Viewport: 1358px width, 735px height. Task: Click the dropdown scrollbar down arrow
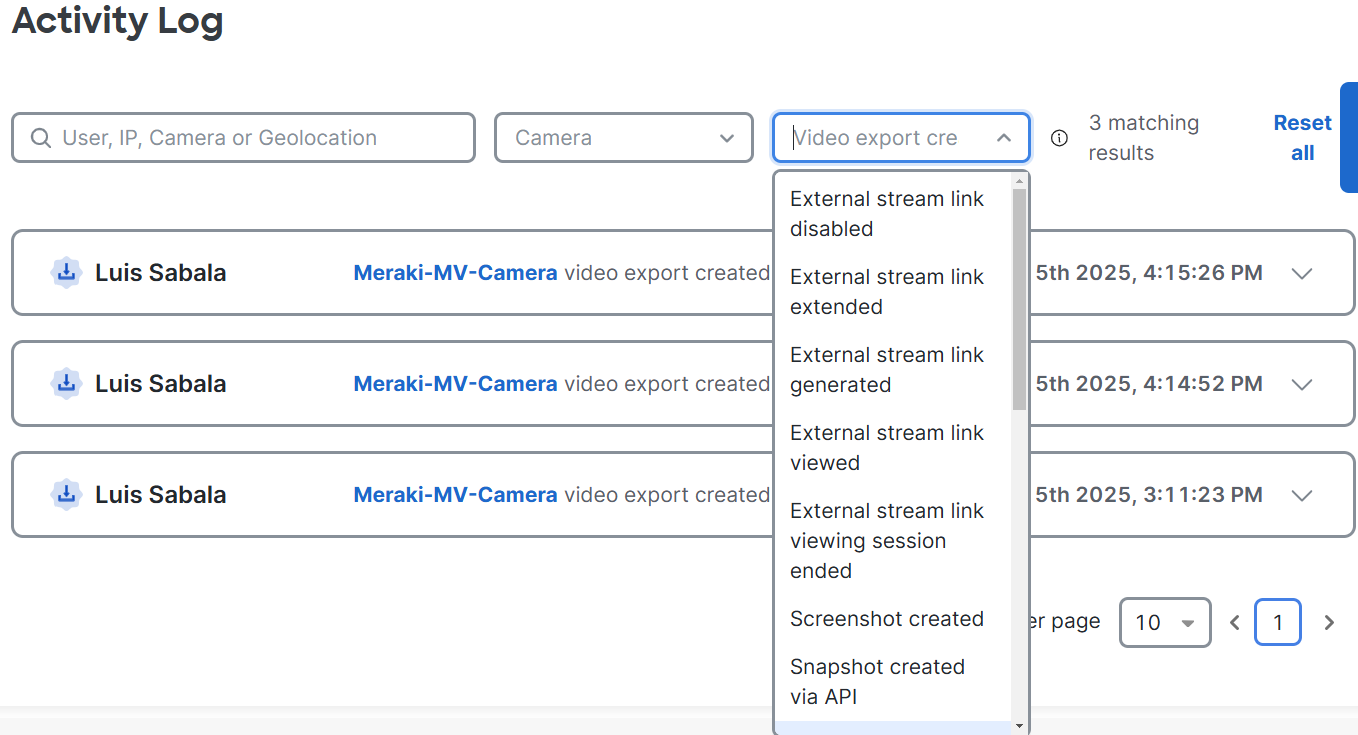click(x=1019, y=726)
